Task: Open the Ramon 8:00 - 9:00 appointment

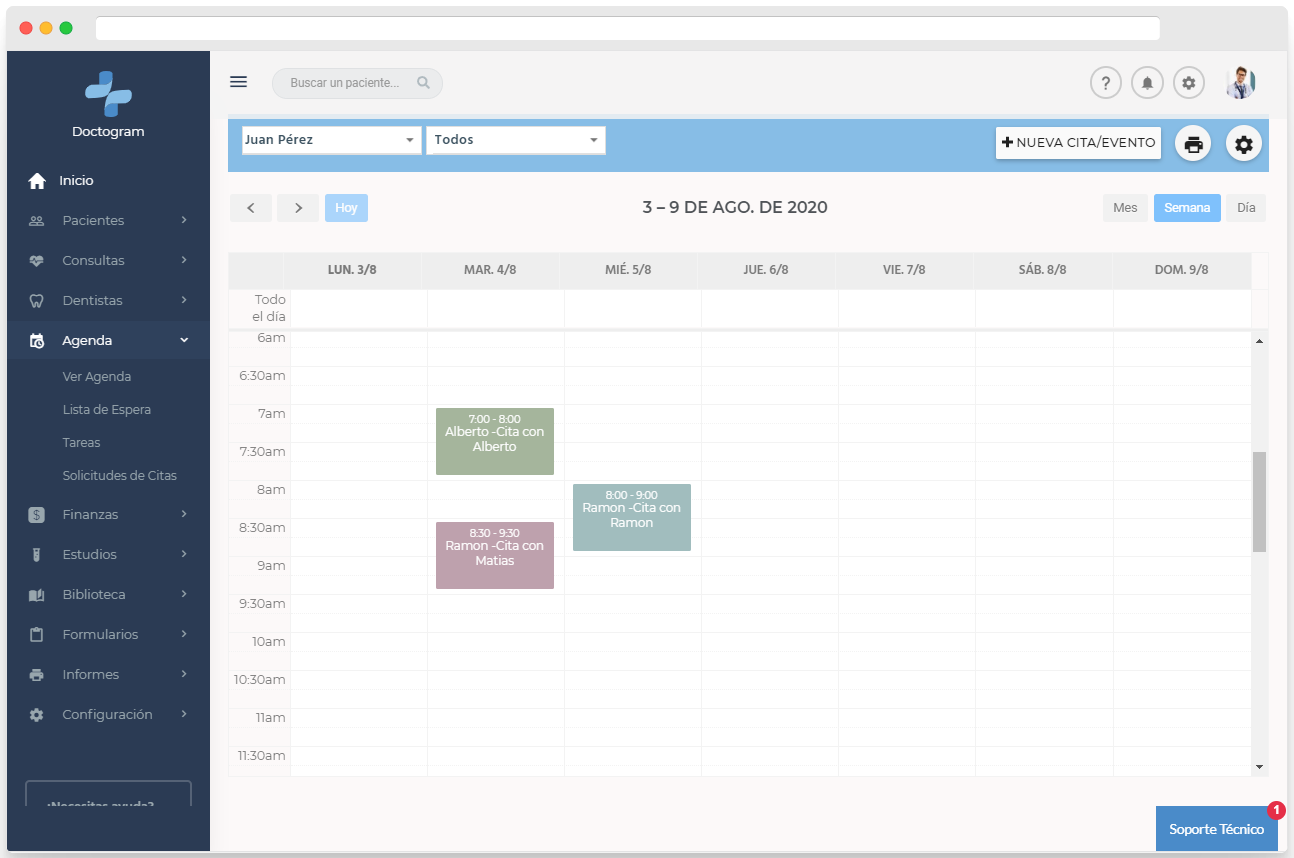Action: [631, 517]
